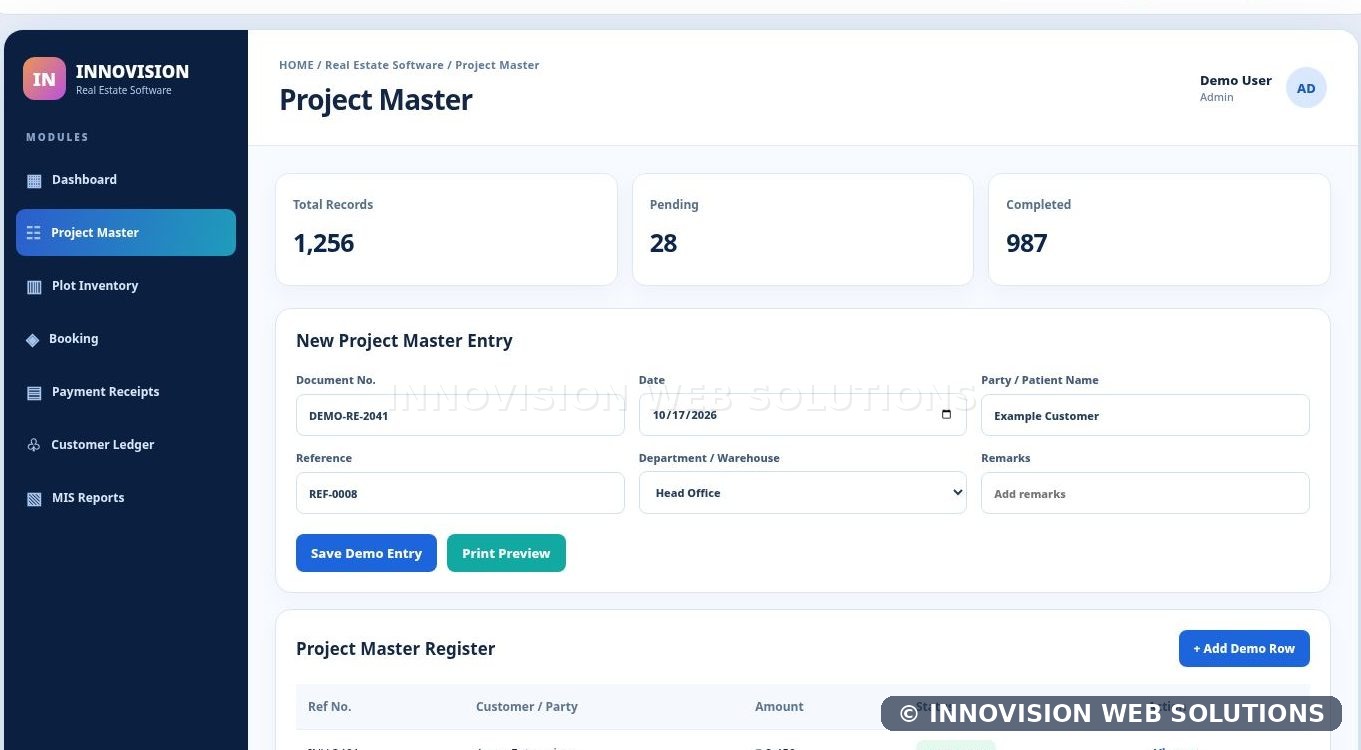Viewport: 1361px width, 750px height.
Task: Go to the Booking module
Action: (126, 339)
